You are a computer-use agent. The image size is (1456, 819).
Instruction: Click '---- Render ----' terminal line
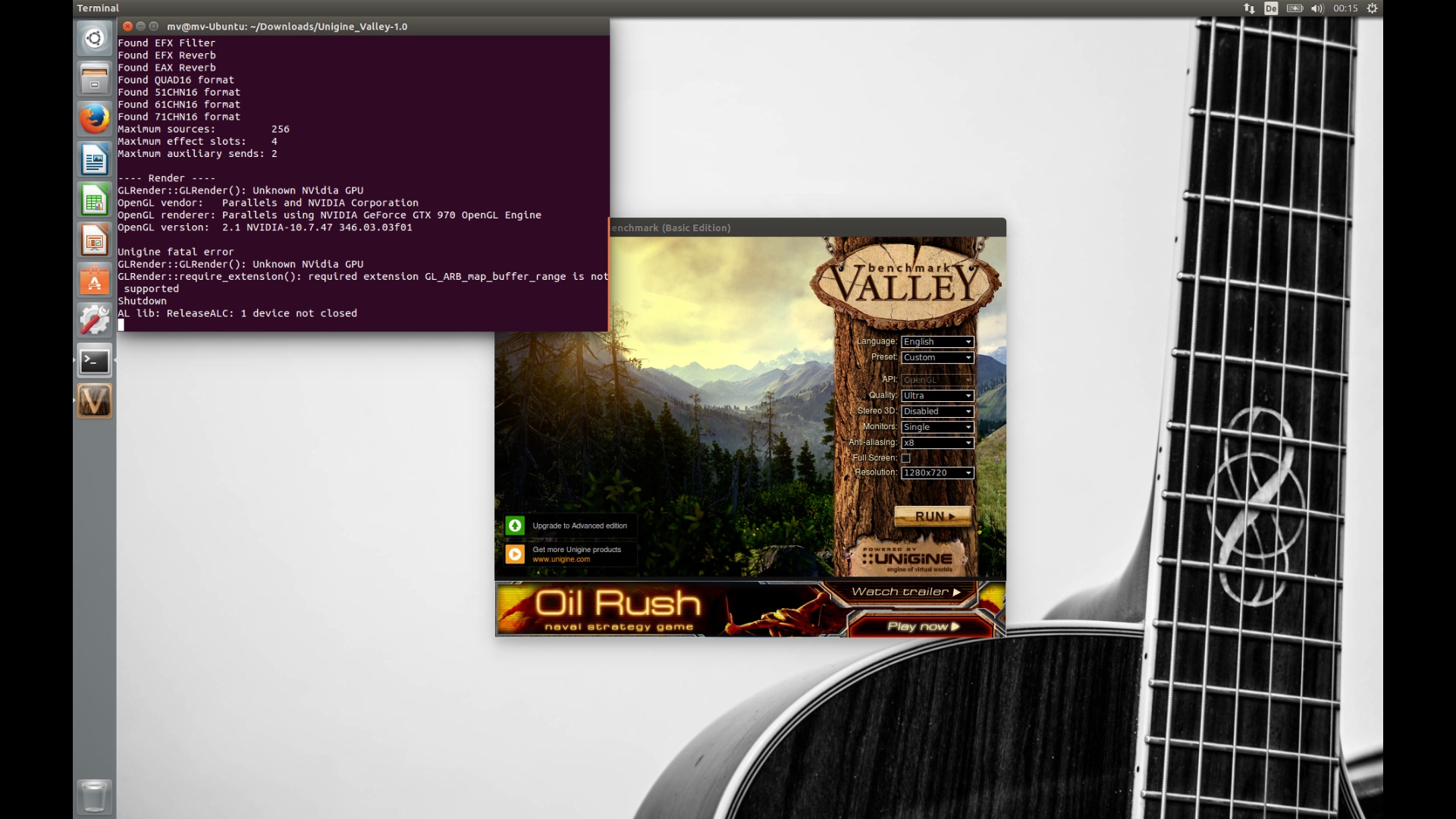(x=166, y=178)
